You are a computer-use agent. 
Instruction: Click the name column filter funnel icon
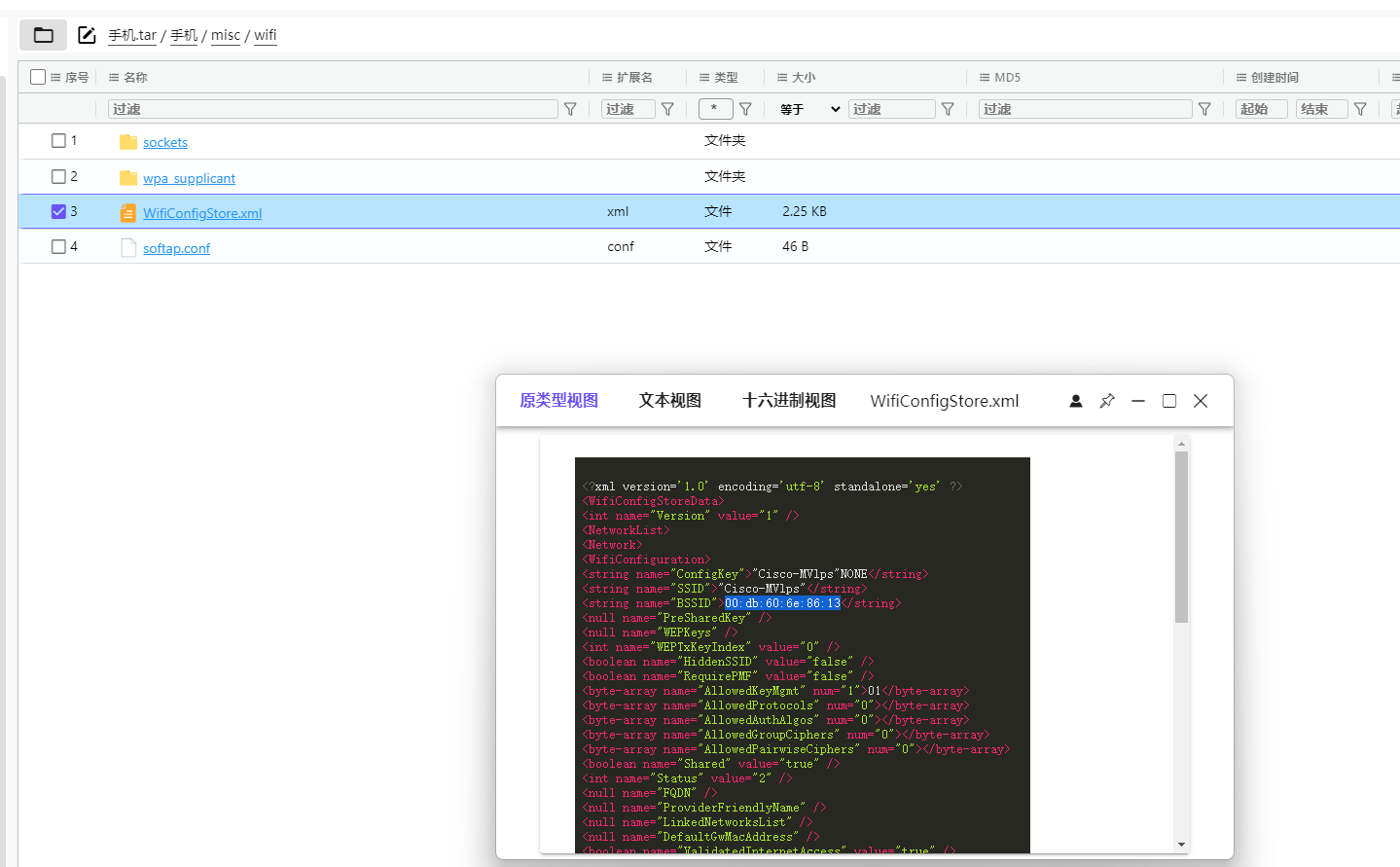tap(570, 109)
